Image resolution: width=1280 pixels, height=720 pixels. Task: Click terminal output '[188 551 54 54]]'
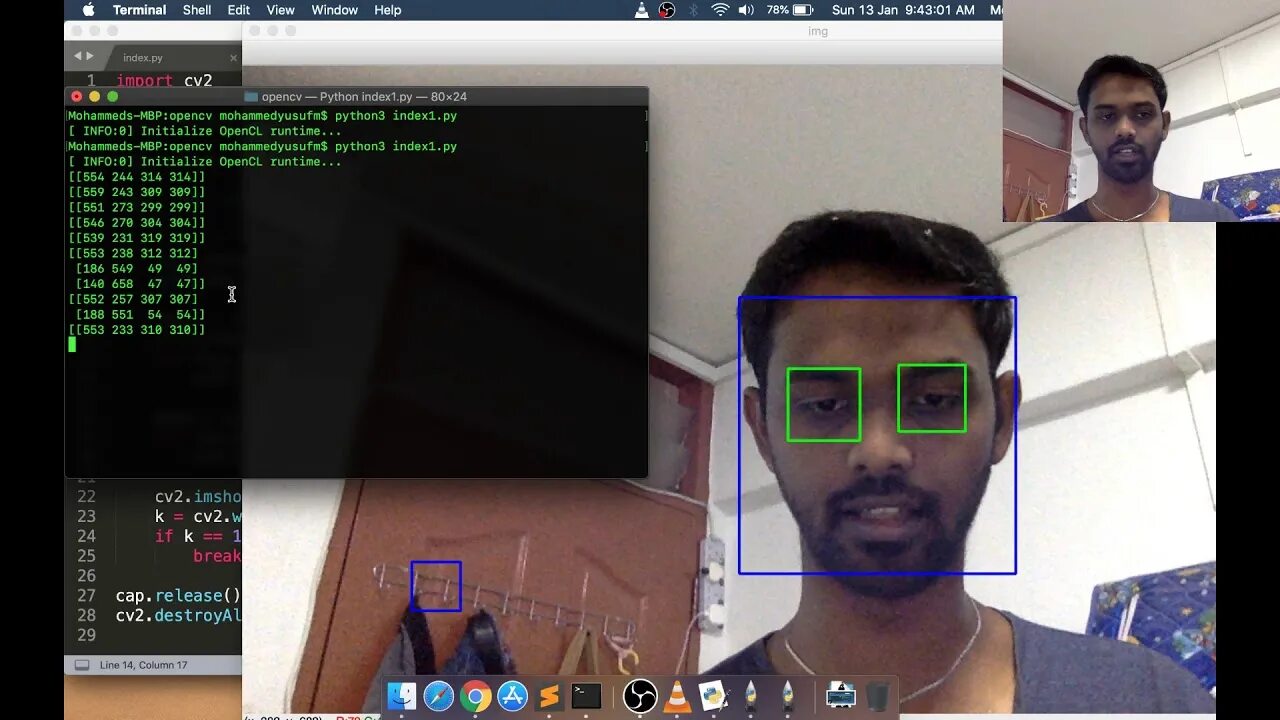[140, 315]
